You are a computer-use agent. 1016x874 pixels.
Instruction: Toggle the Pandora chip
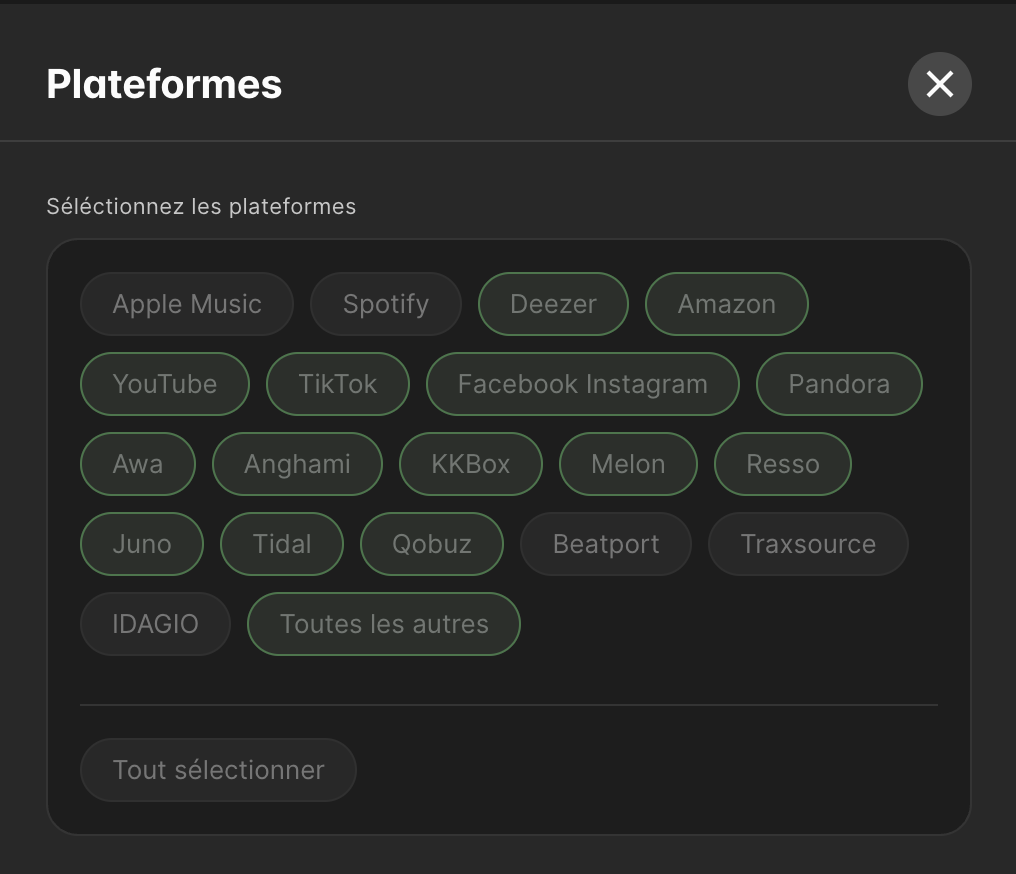[839, 384]
